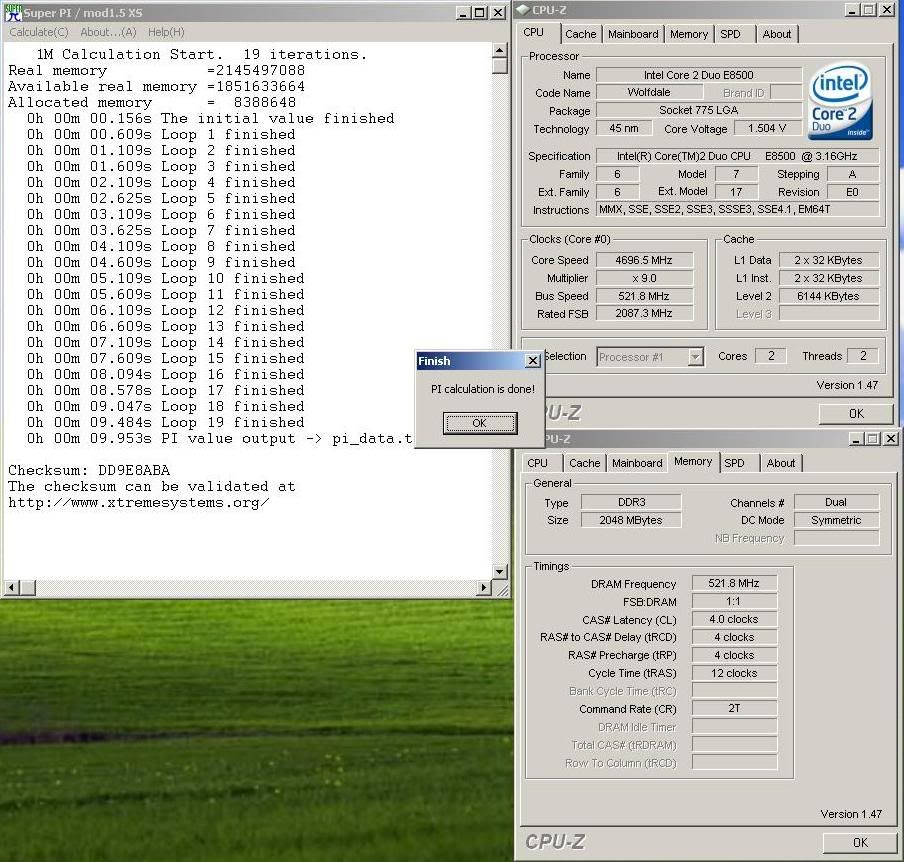
Task: Click the memory Size value 2048 MBytes
Action: point(631,520)
